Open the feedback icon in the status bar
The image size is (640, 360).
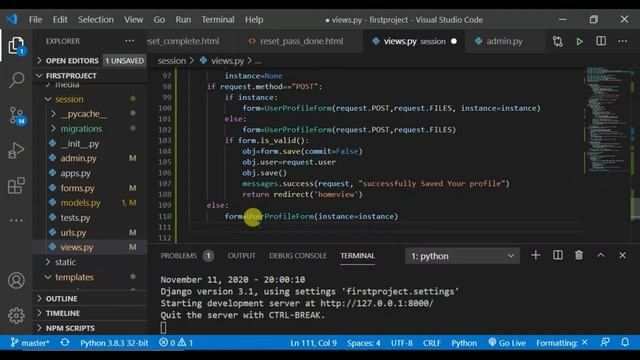[605, 342]
